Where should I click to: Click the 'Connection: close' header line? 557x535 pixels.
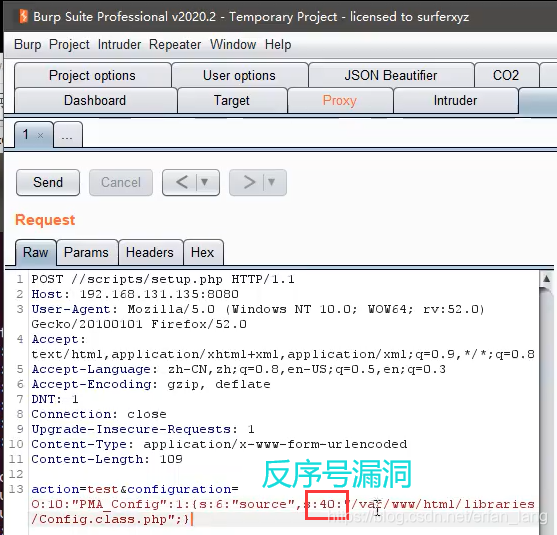[x=99, y=414]
